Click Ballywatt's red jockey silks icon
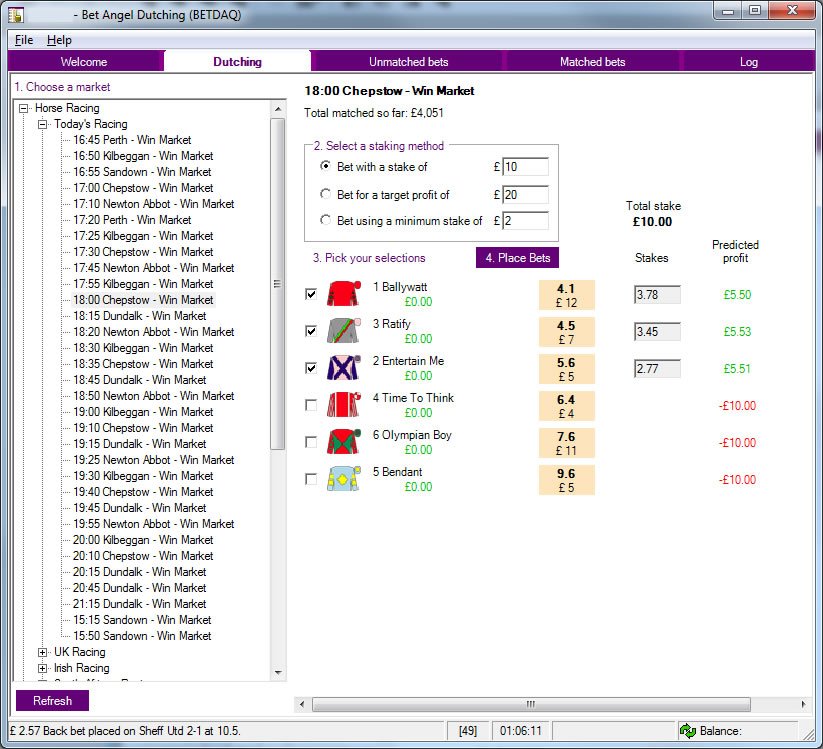 coord(343,294)
